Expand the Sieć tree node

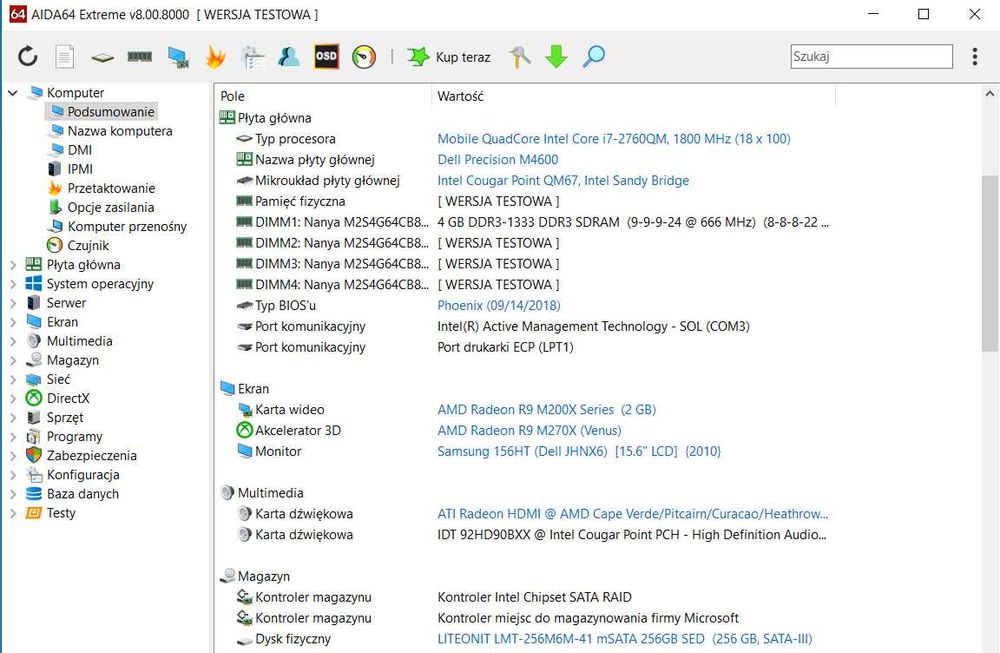[12, 379]
